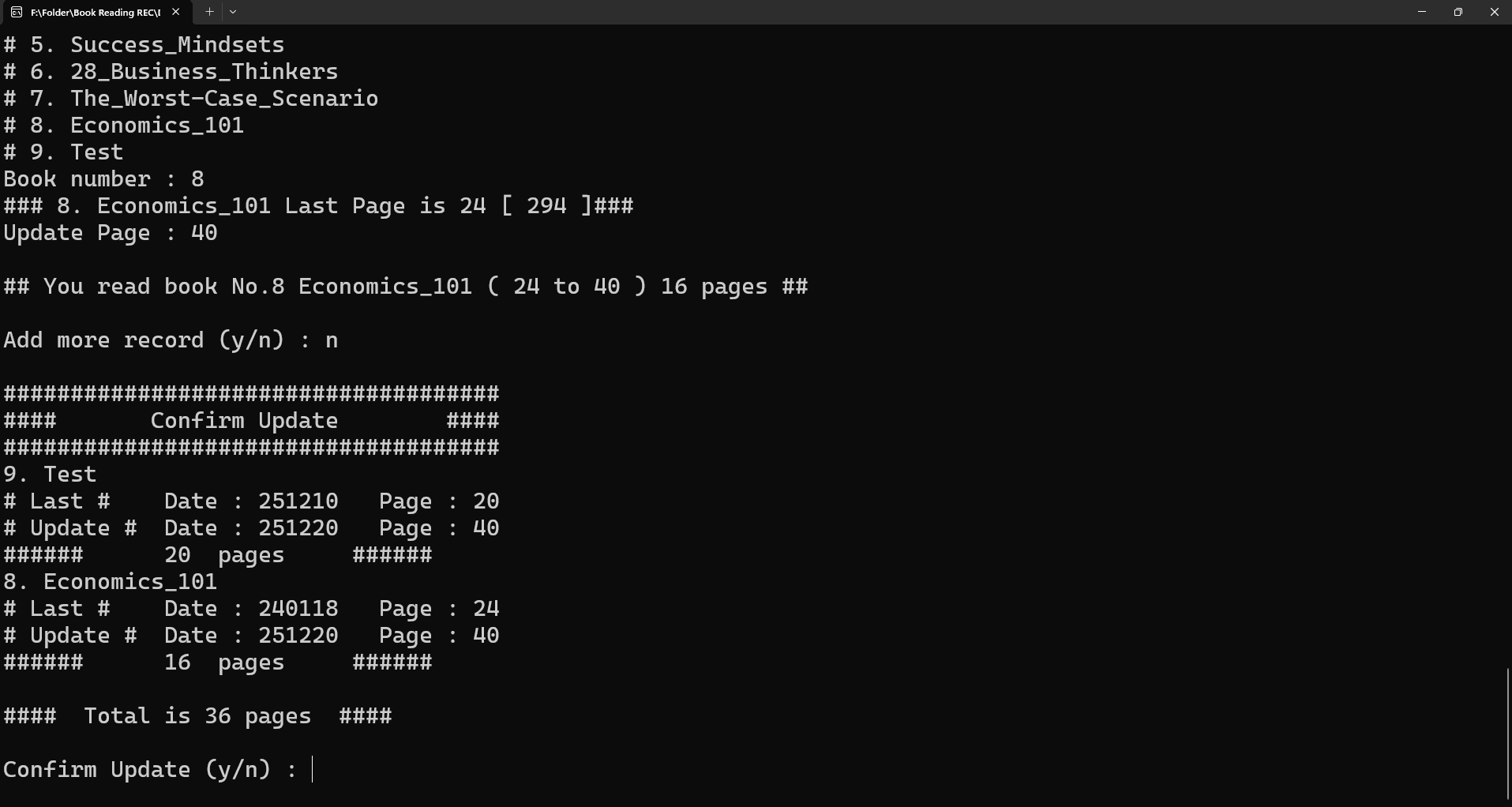Click the terminal icon in the tab

coord(16,12)
